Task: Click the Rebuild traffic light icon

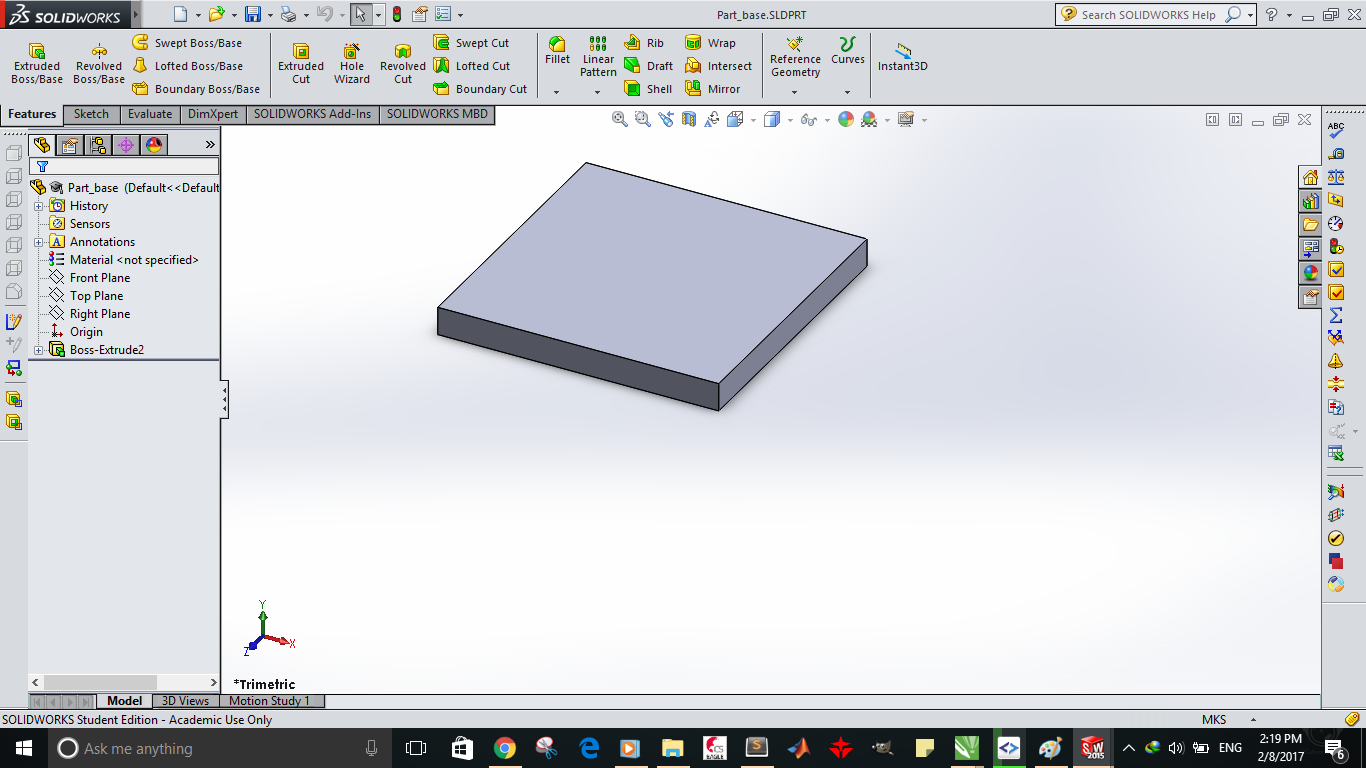Action: point(396,15)
